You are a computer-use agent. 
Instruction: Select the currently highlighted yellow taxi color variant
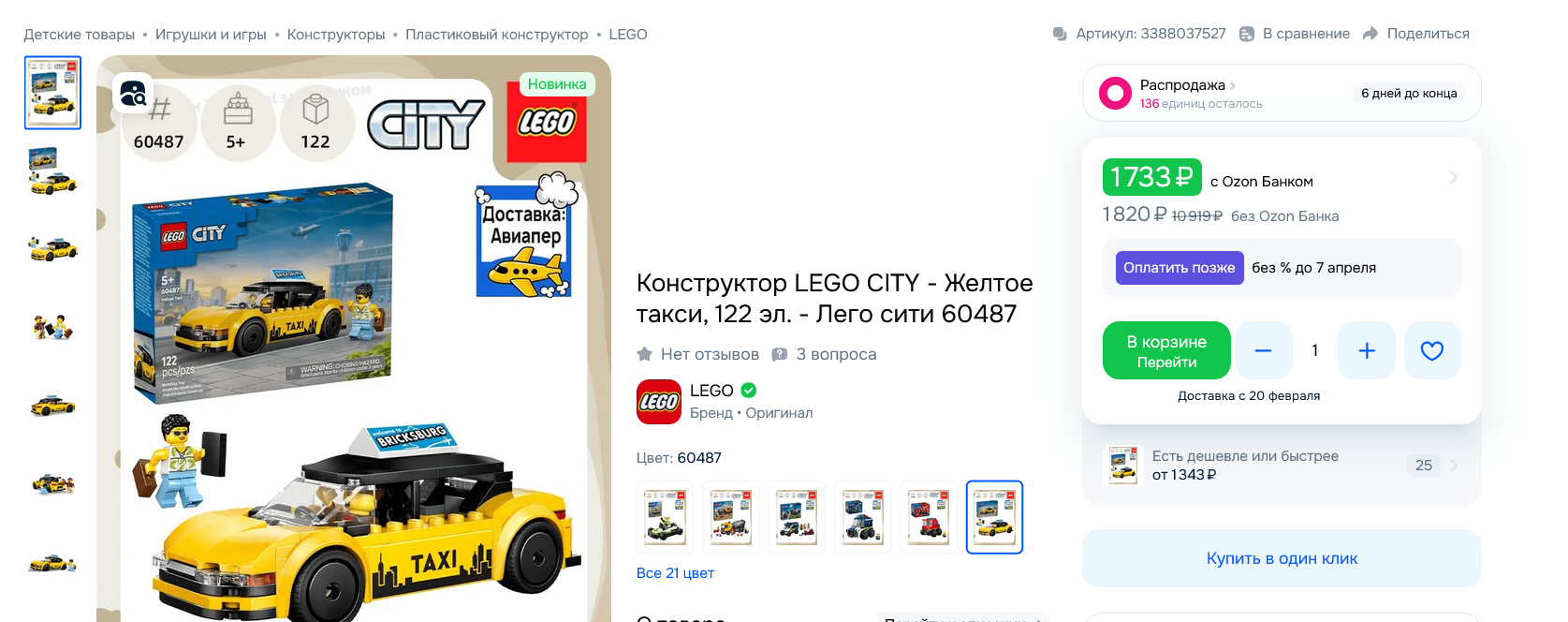pos(994,517)
